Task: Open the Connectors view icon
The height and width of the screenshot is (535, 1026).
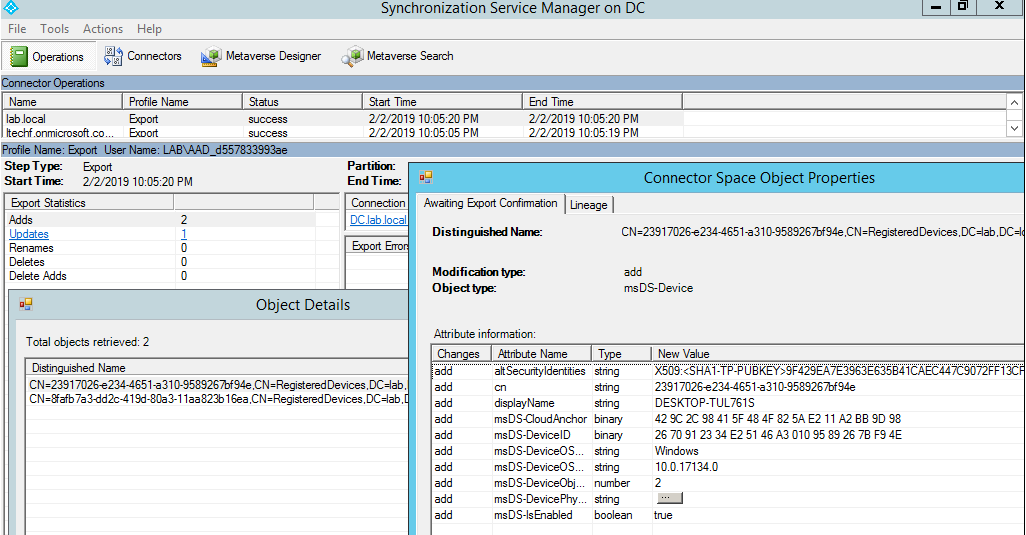Action: (x=113, y=56)
